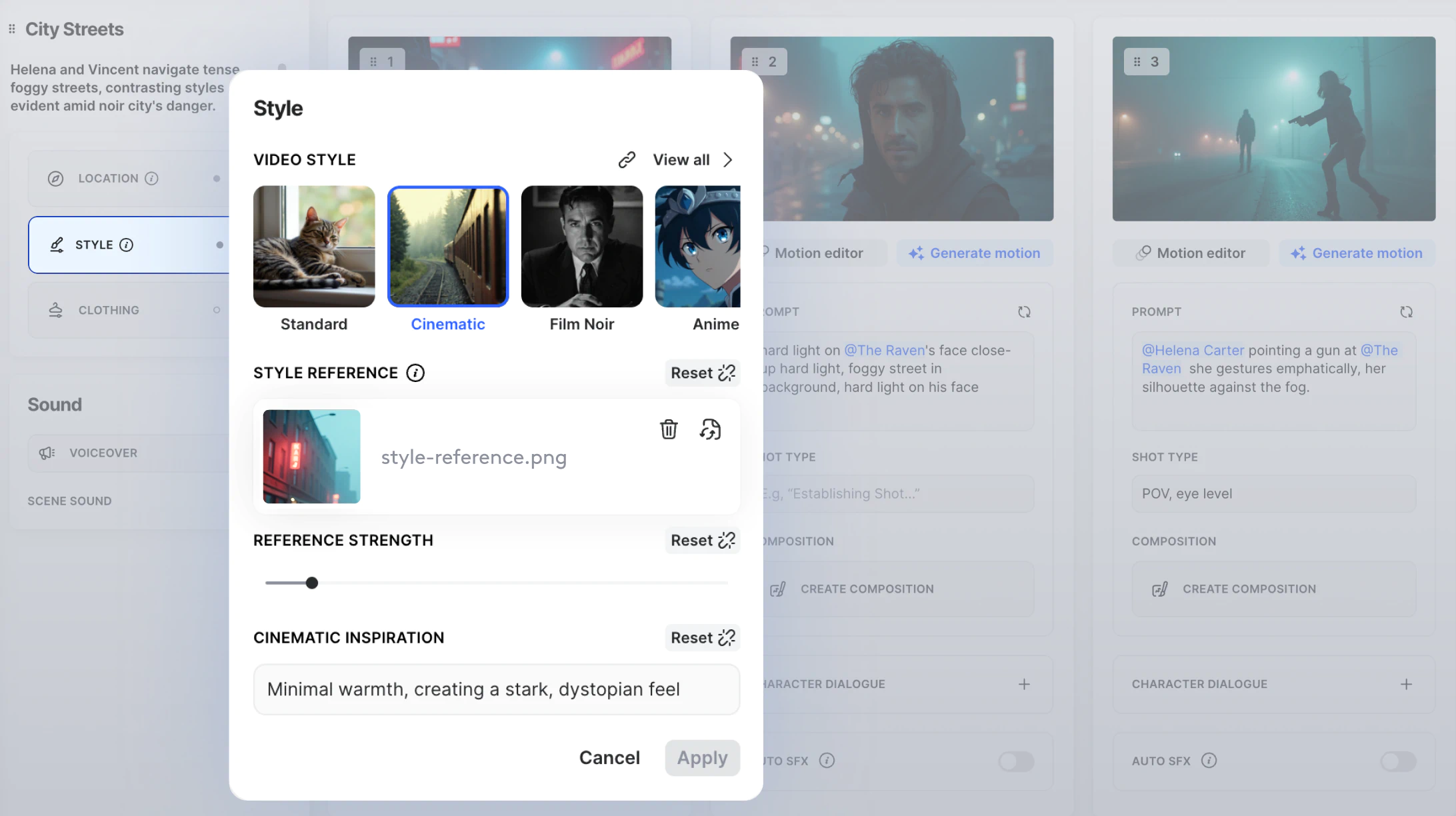The width and height of the screenshot is (1456, 816).
Task: Select the Cinematic video style thumbnail
Action: click(x=448, y=247)
